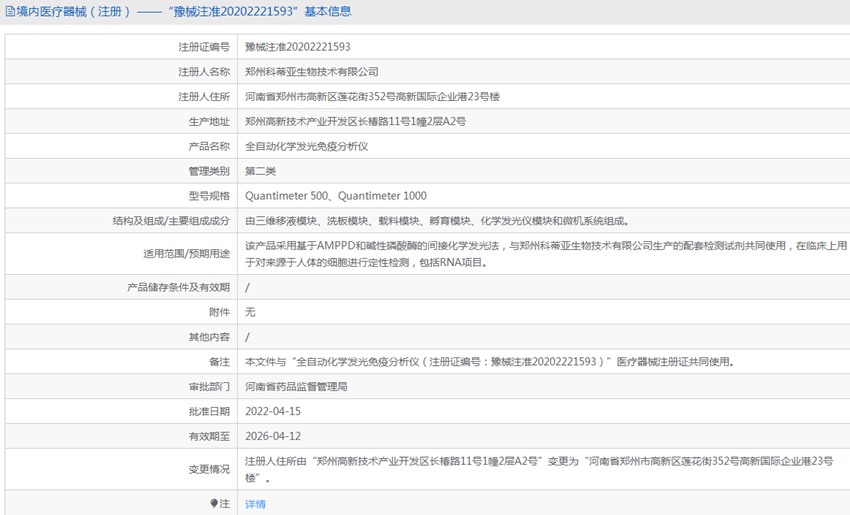Click approving department 河南省药品监督管理局
This screenshot has width=850, height=515.
tap(296, 387)
